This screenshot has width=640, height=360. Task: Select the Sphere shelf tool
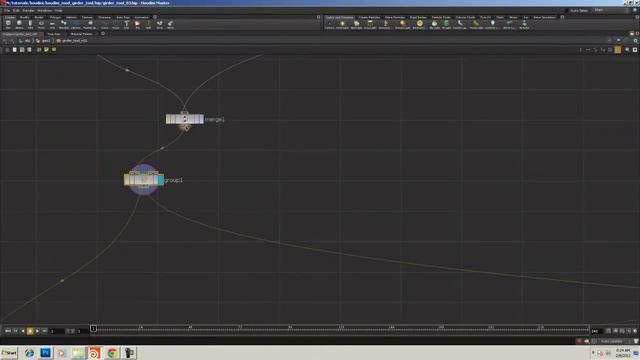point(19,24)
